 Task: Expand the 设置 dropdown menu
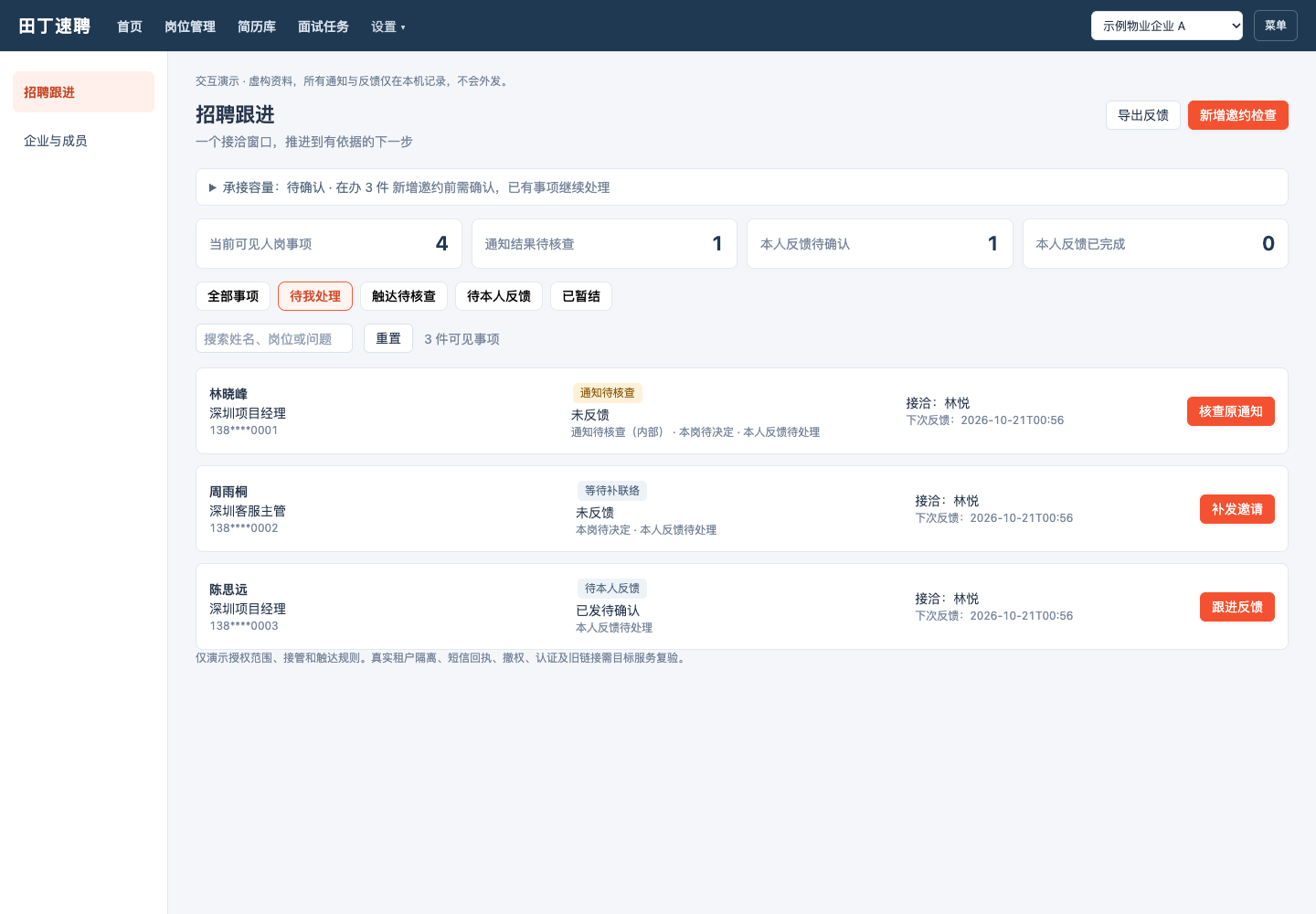388,27
